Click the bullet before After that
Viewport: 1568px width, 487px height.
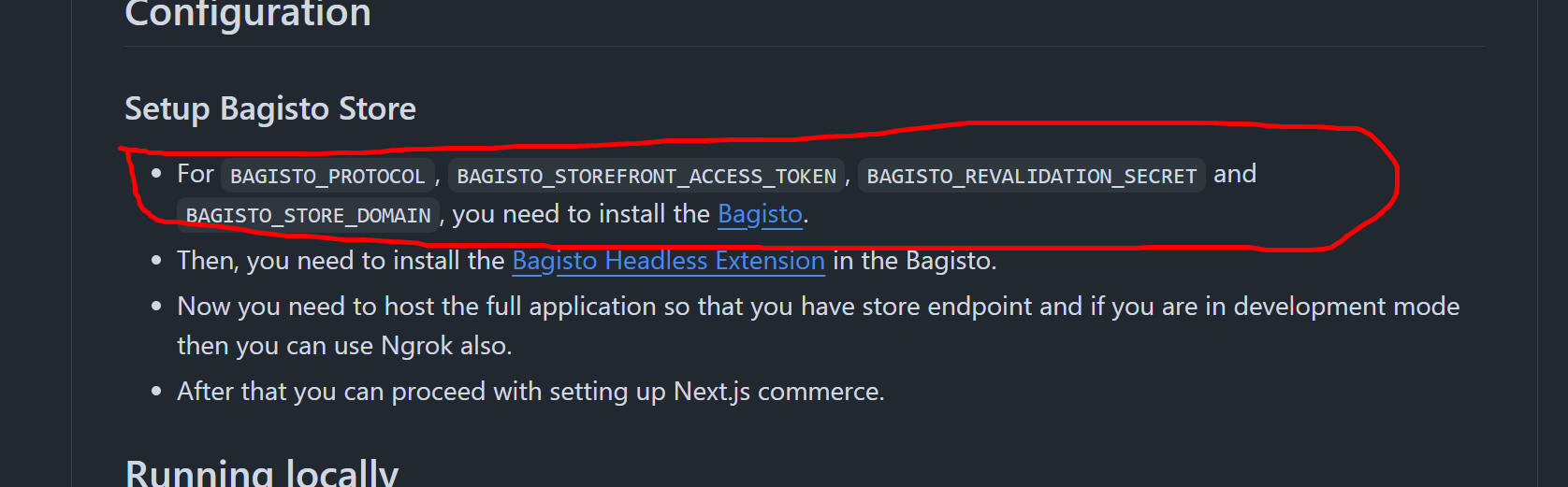coord(156,391)
